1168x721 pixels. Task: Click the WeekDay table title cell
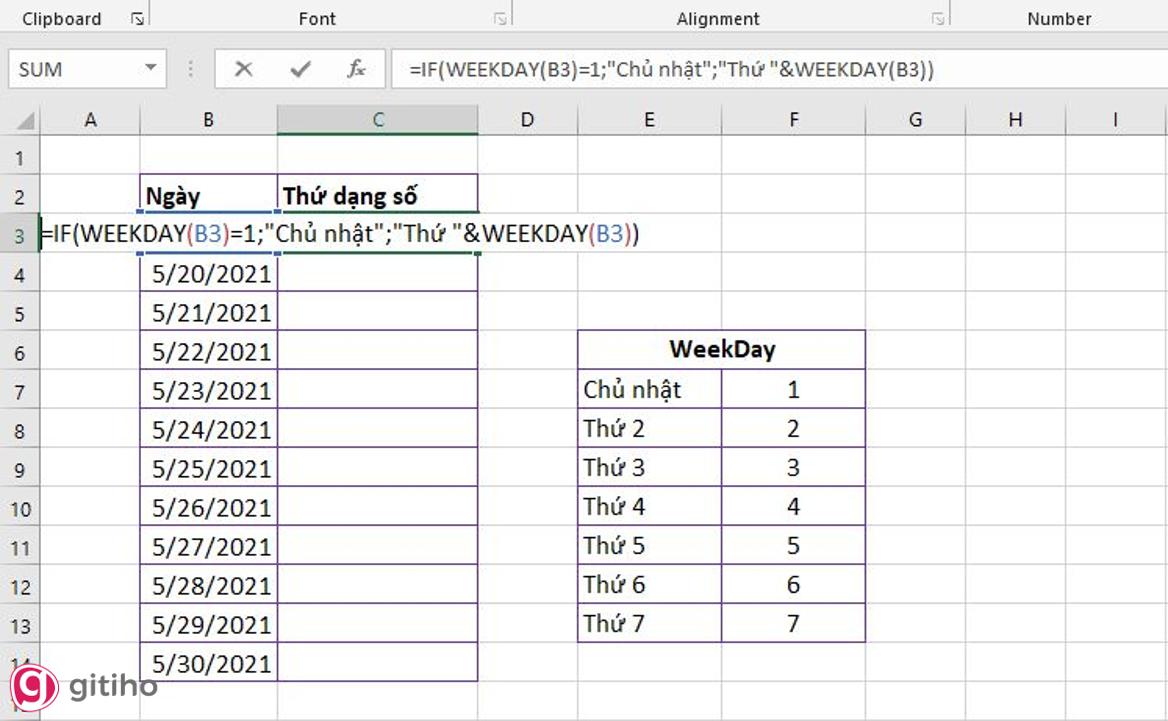[721, 350]
